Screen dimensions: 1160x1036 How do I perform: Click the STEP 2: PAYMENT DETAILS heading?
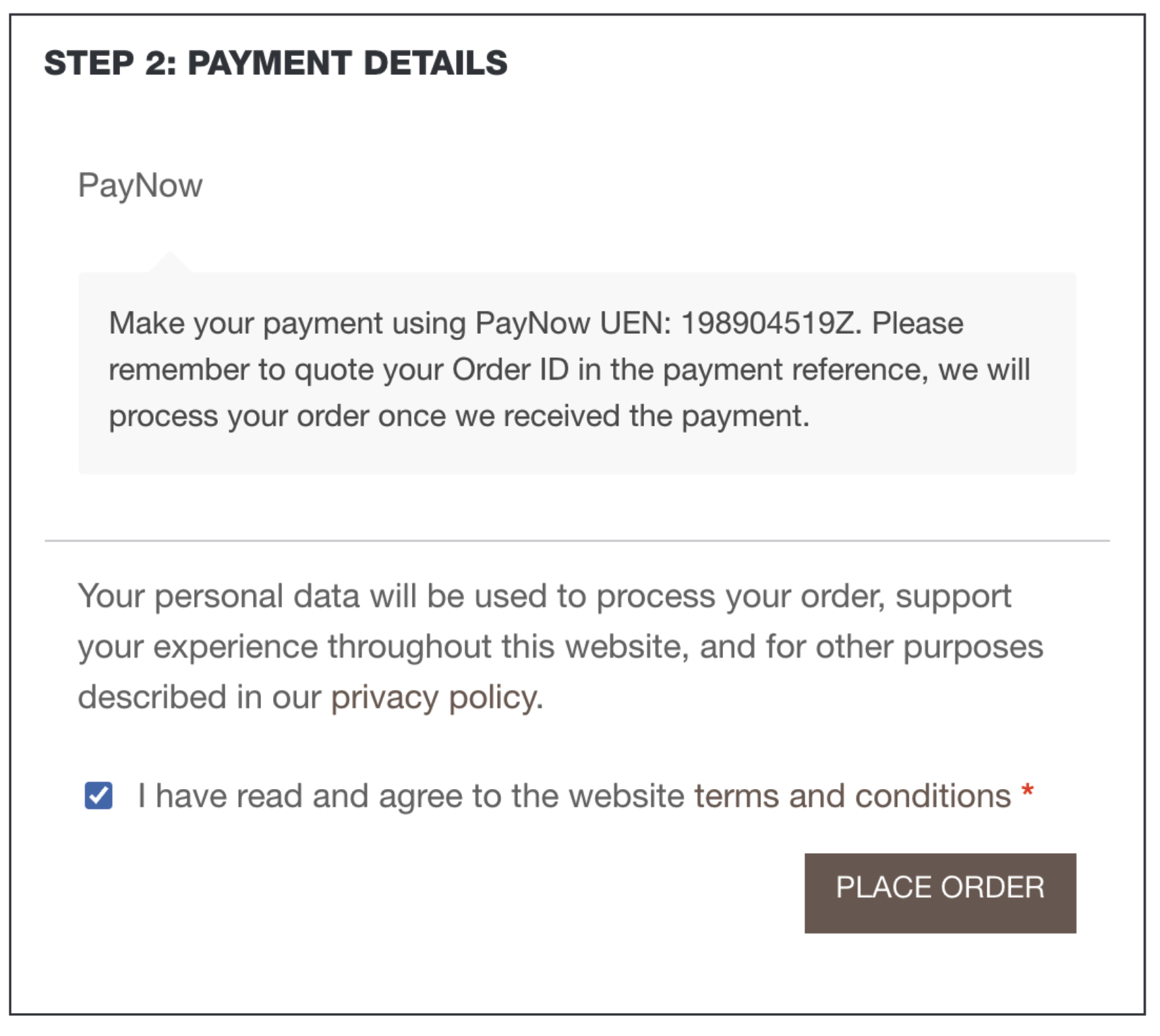276,63
